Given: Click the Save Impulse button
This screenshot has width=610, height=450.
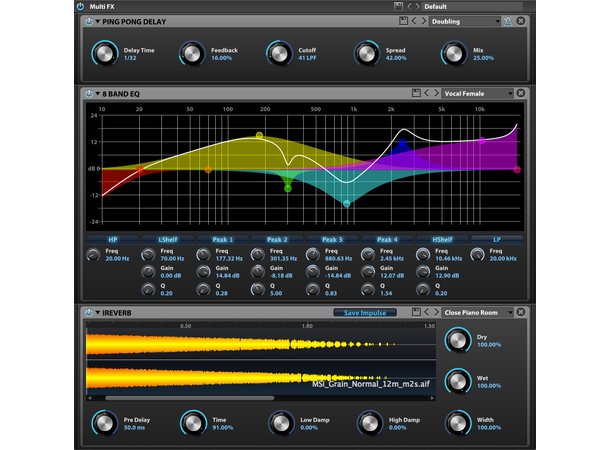Looking at the screenshot, I should coord(365,313).
